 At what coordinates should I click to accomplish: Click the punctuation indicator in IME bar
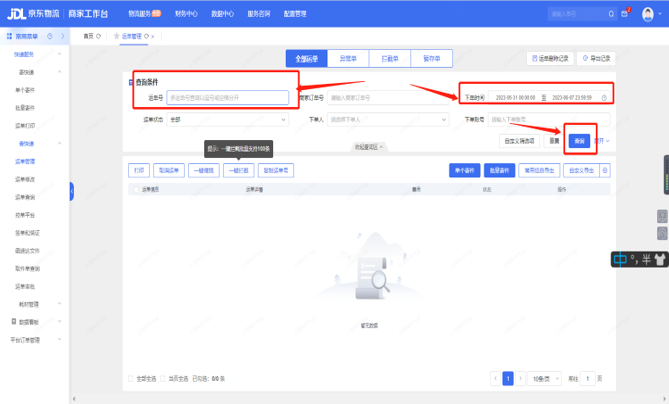(x=634, y=259)
